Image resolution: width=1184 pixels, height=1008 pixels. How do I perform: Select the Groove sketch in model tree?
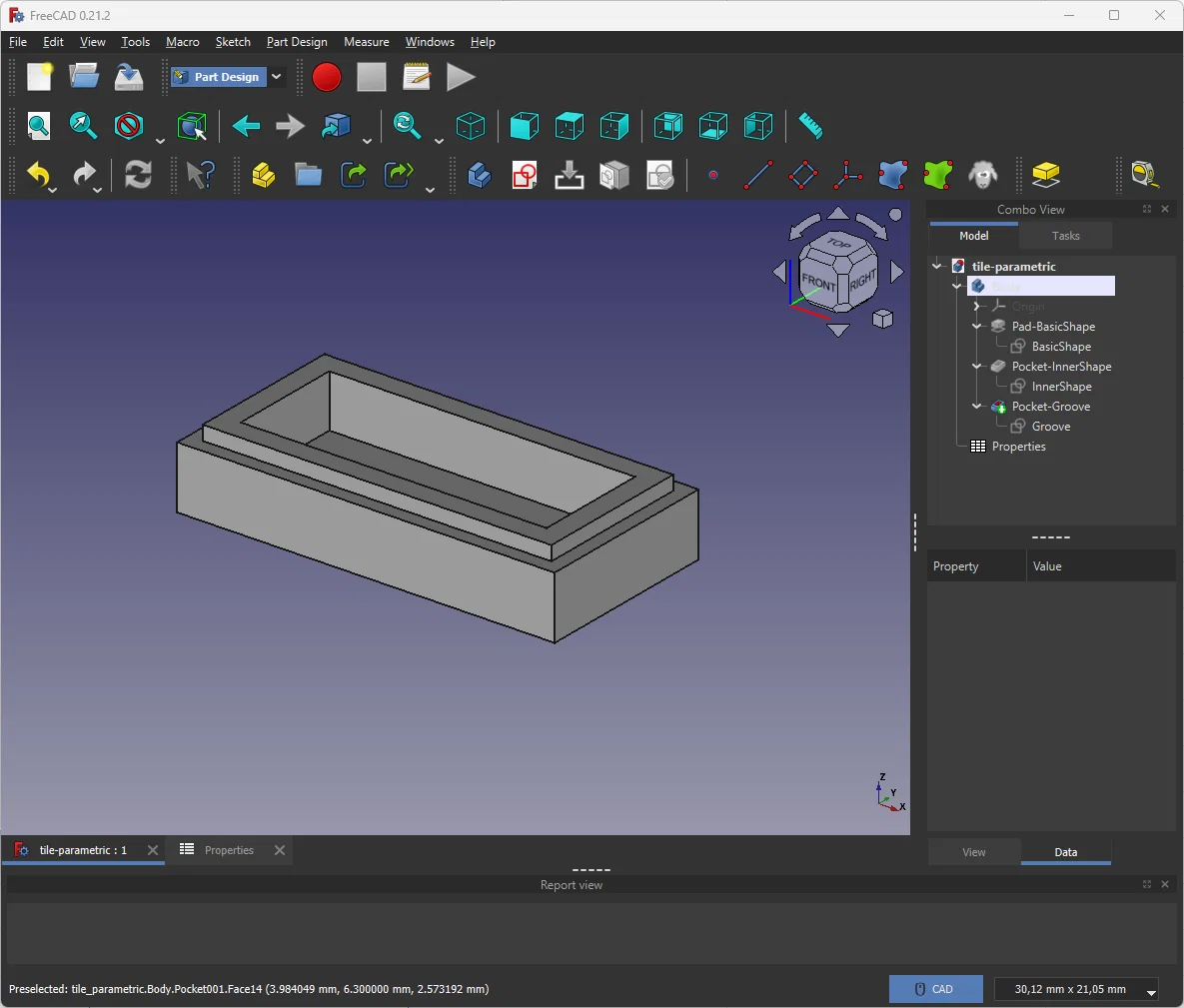[1050, 427]
